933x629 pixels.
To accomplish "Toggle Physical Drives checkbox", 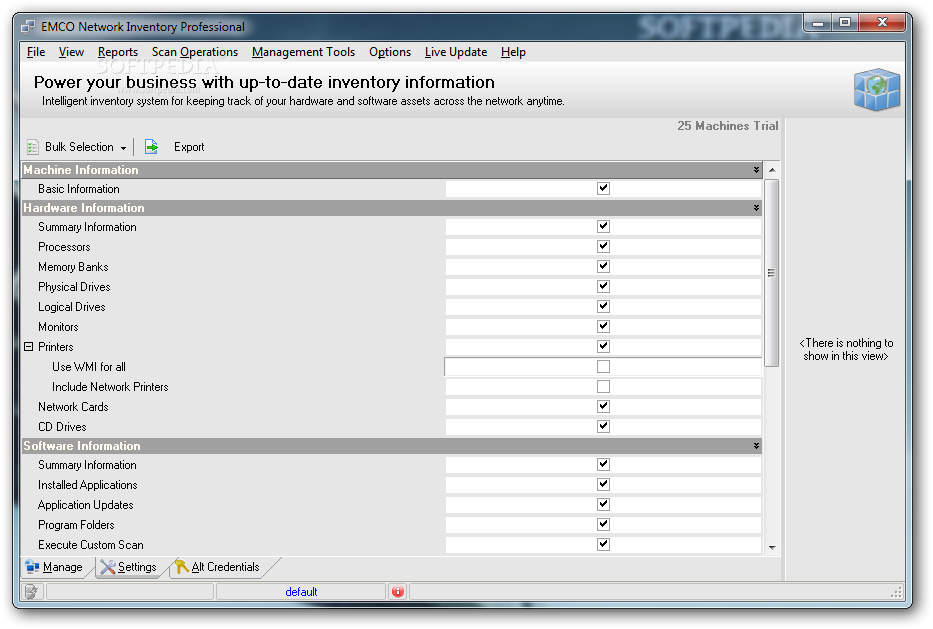I will [x=603, y=286].
